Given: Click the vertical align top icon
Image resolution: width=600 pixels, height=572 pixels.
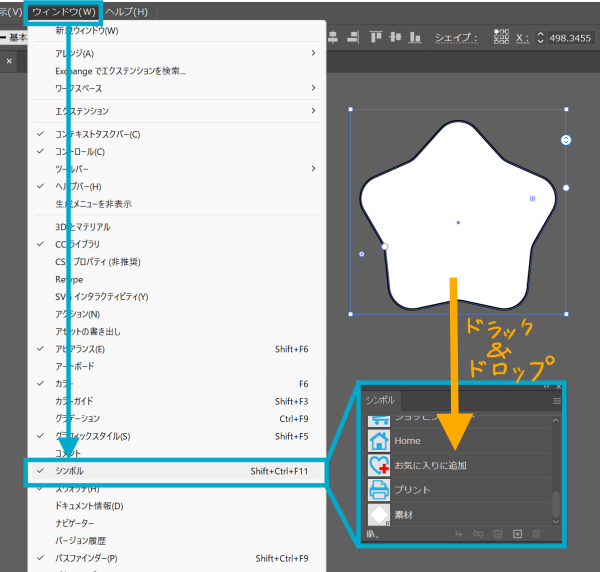Looking at the screenshot, I should point(376,37).
